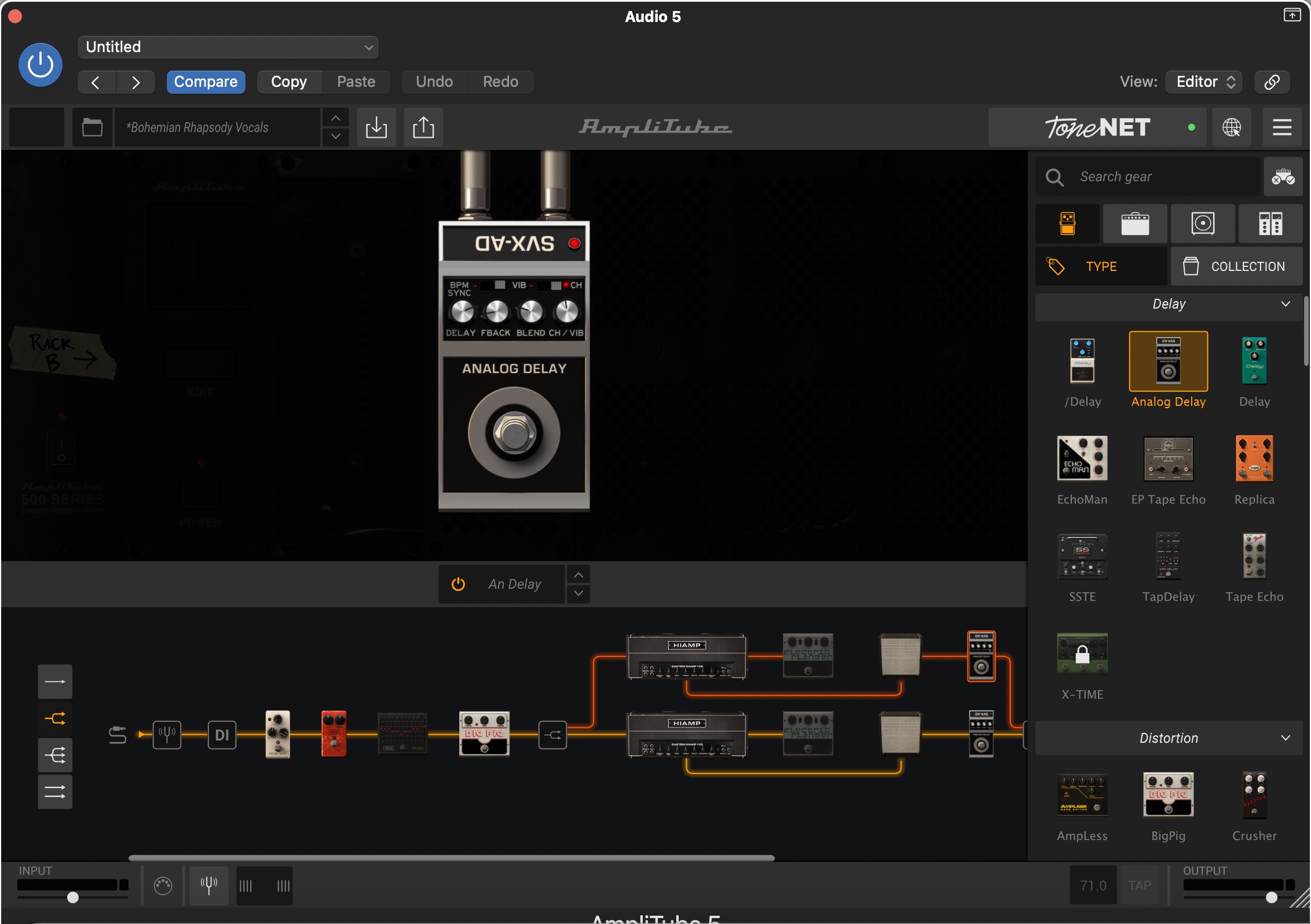Screen dimensions: 1311x924
Task: Select the Analog Delay pedal in browser
Action: pos(1168,361)
